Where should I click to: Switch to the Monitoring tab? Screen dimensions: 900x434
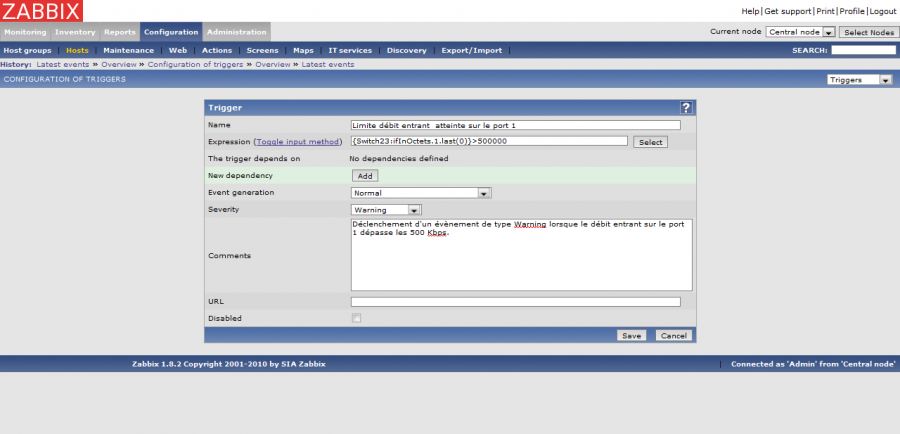tap(25, 32)
